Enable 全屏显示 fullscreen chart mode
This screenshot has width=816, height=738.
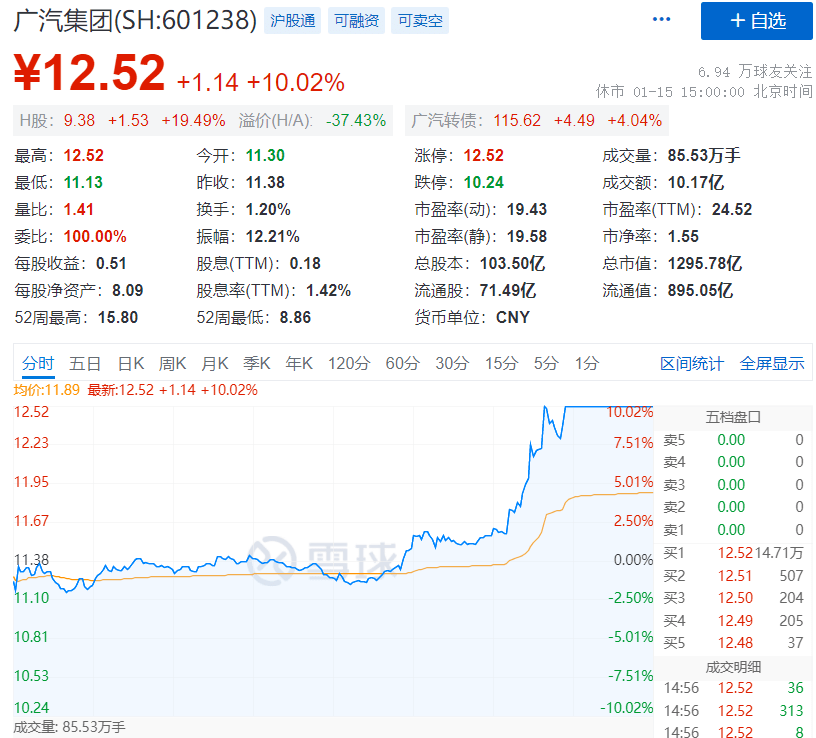click(x=775, y=364)
